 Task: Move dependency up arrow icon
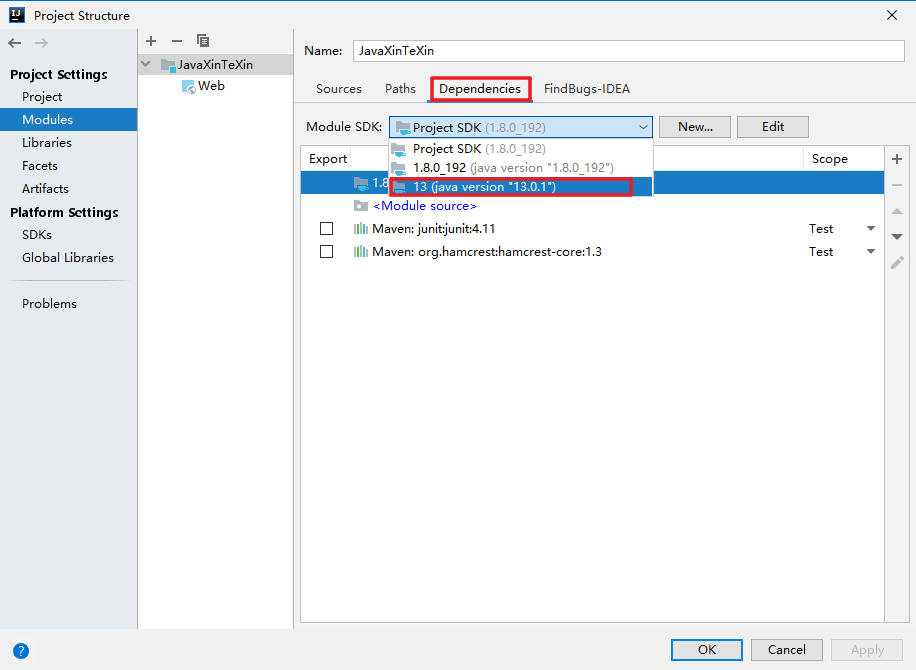click(x=897, y=211)
